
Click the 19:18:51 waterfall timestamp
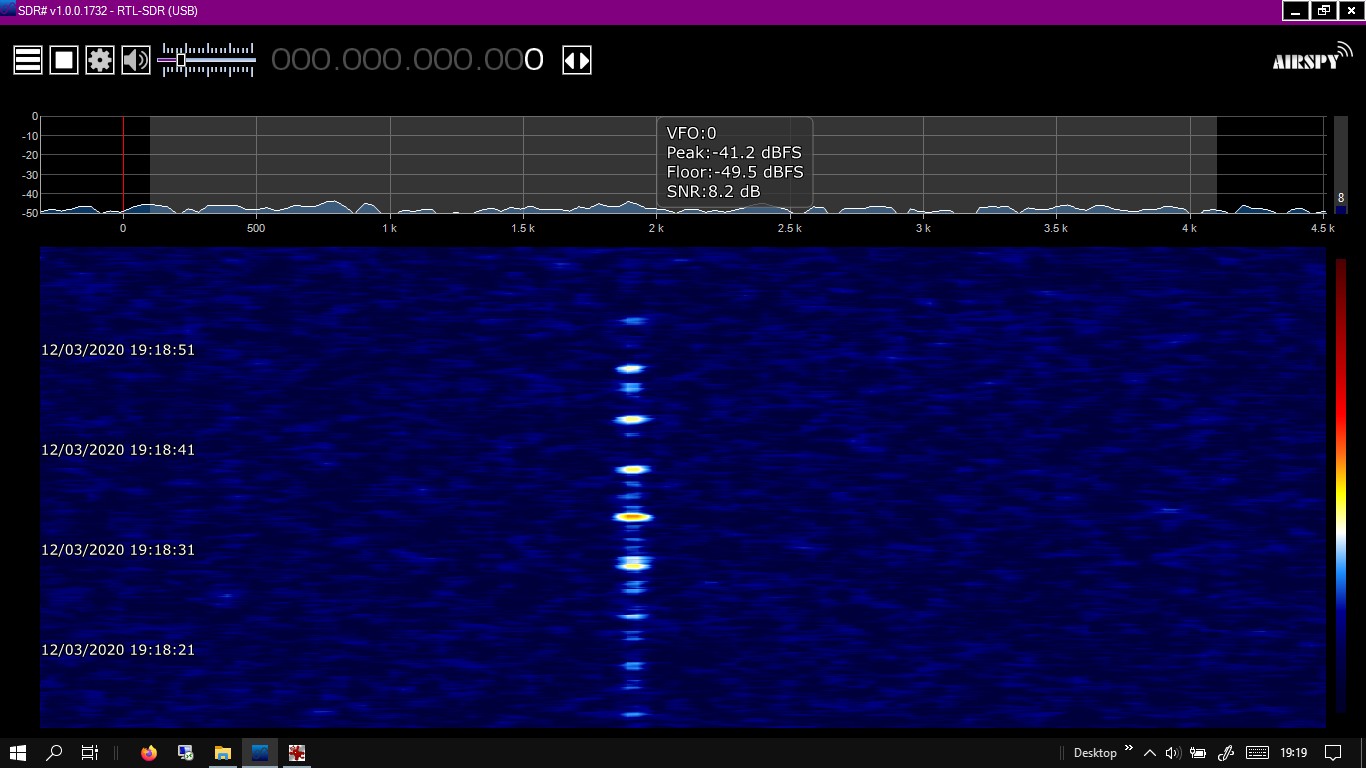118,350
